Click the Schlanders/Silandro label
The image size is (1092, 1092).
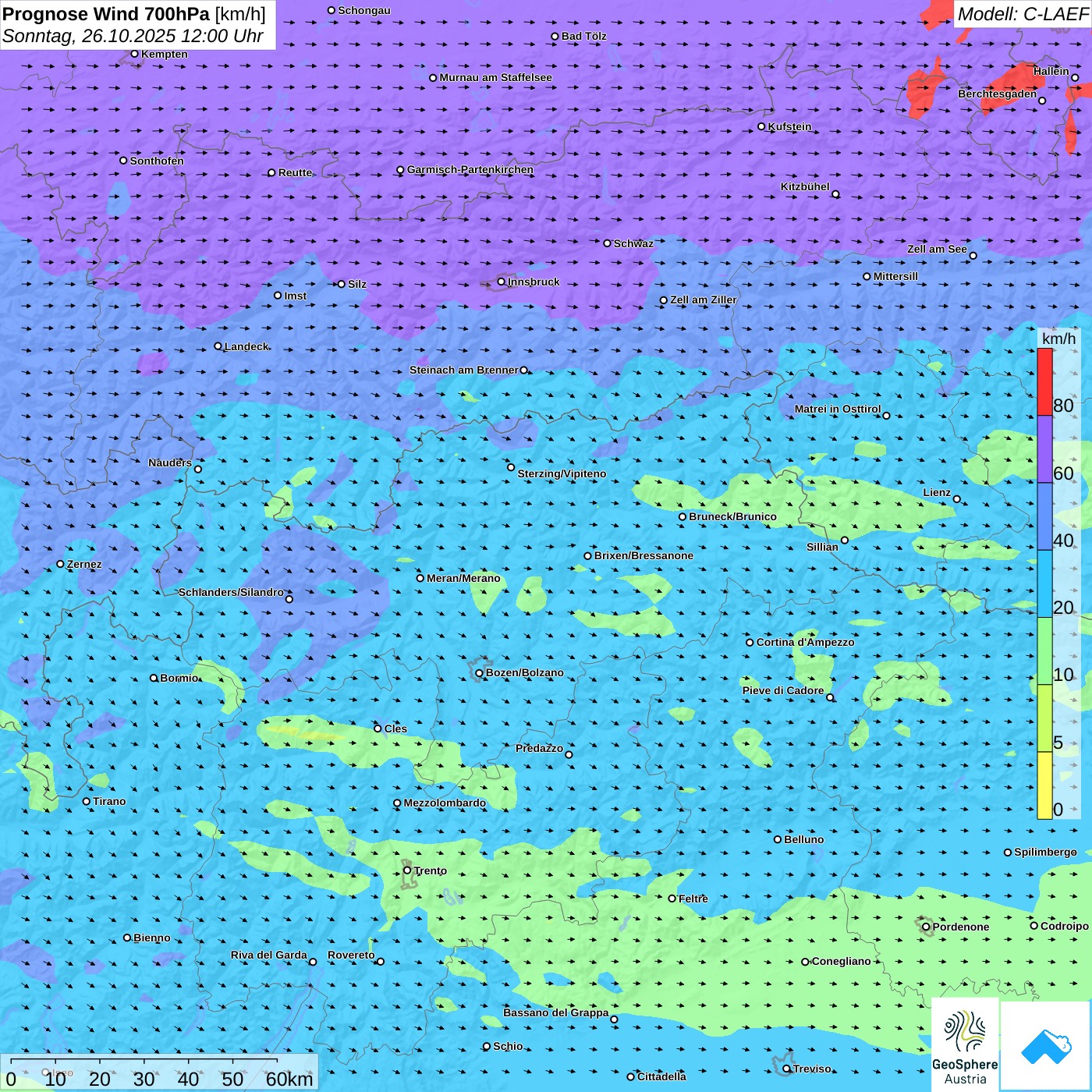pos(231,592)
